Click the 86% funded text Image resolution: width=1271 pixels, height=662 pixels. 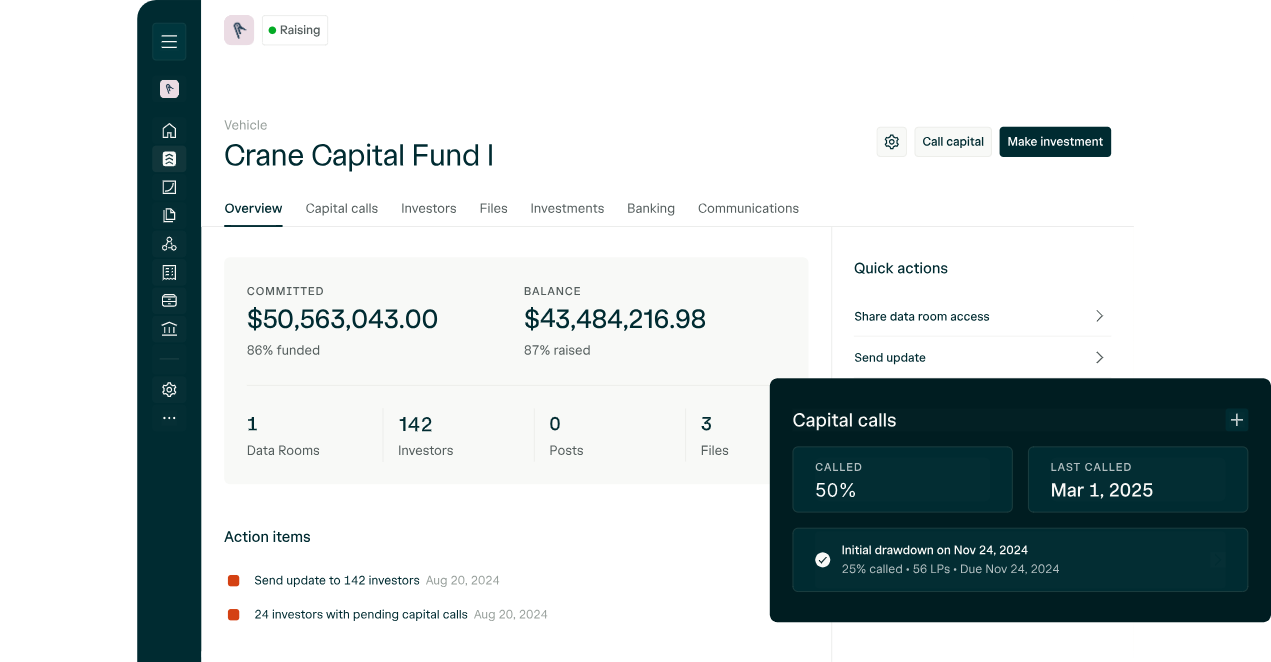[x=283, y=351]
